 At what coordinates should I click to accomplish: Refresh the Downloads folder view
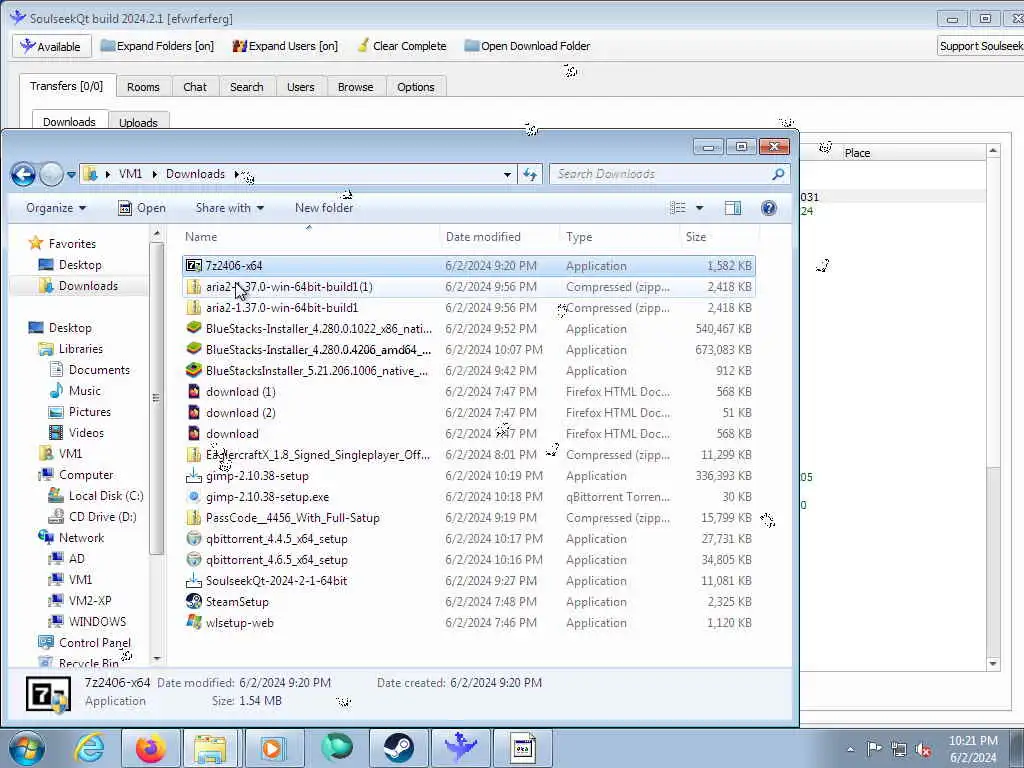click(x=530, y=174)
